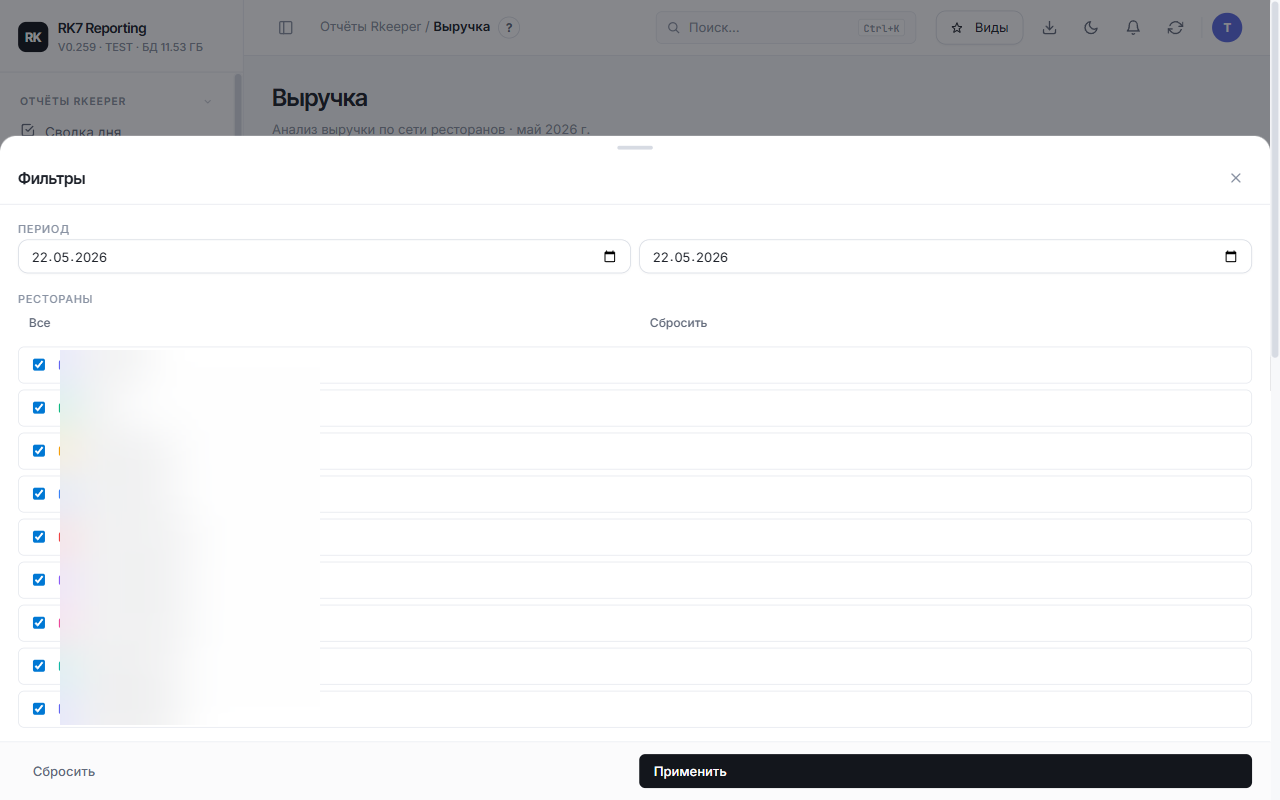Click the filter sheet drag handle
The width and height of the screenshot is (1280, 800).
[635, 147]
